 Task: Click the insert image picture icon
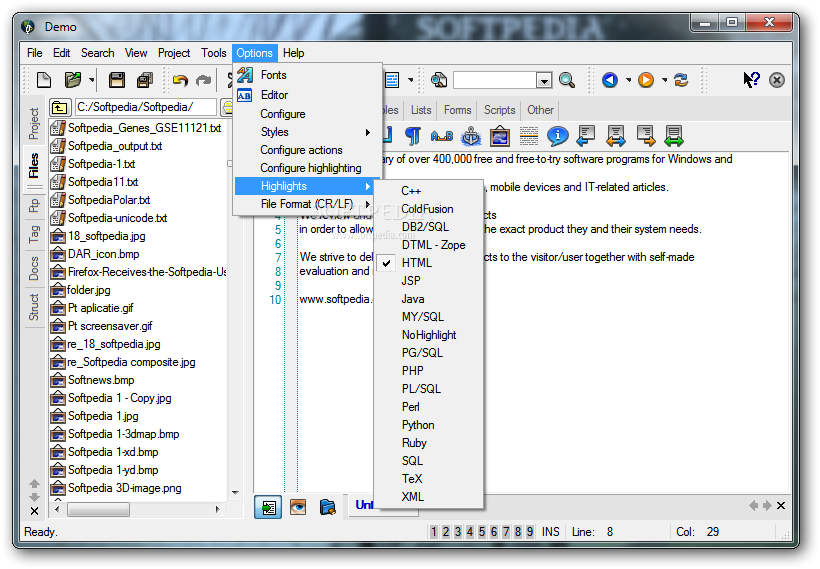point(499,136)
